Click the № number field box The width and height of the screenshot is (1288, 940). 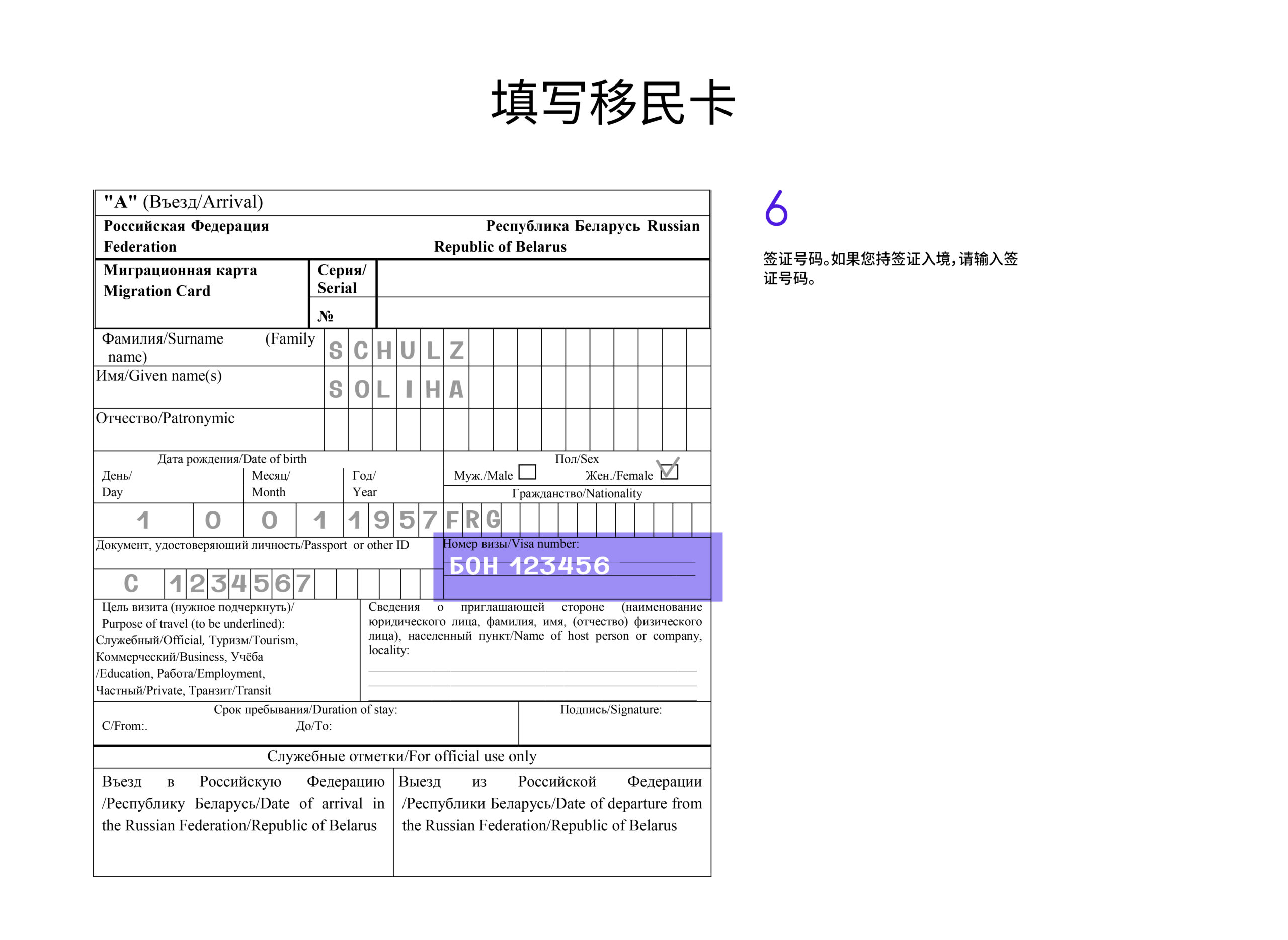tap(542, 312)
